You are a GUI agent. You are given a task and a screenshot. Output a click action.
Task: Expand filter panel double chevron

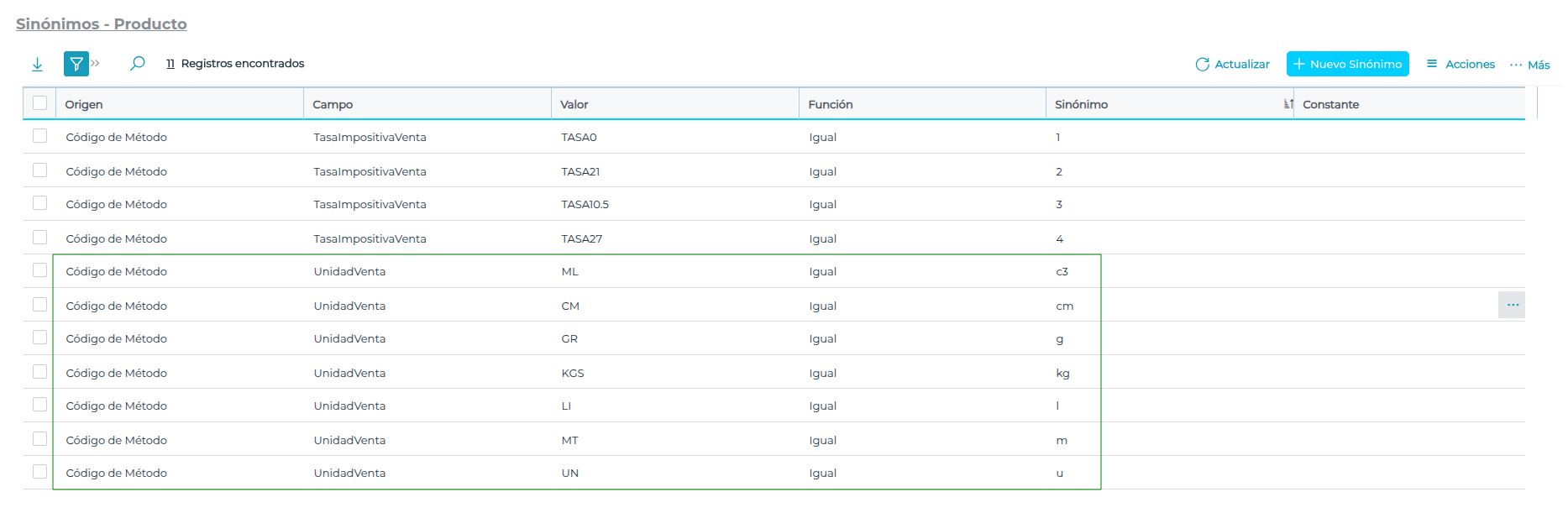tap(96, 63)
